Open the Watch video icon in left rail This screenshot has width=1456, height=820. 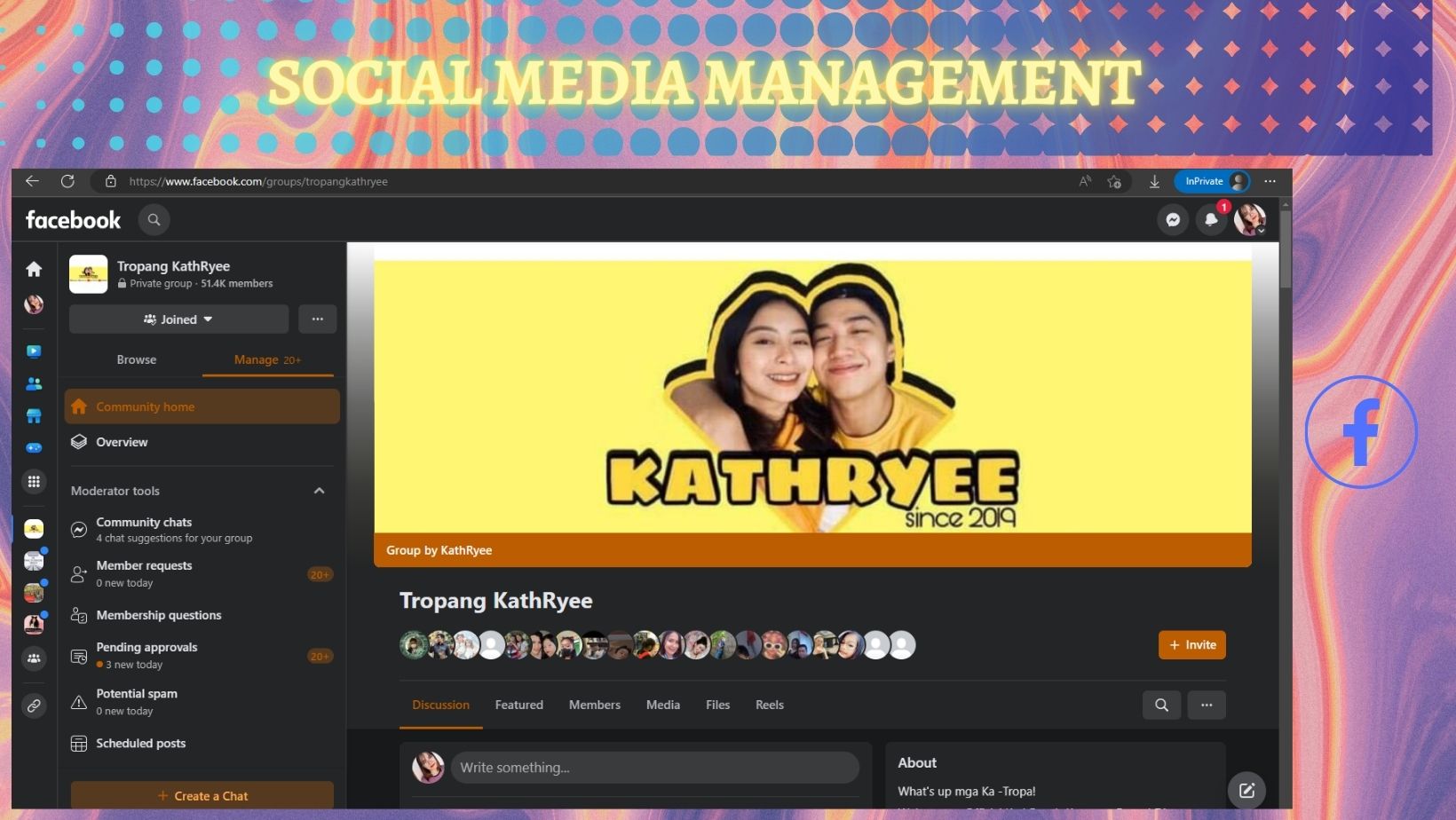pos(34,351)
